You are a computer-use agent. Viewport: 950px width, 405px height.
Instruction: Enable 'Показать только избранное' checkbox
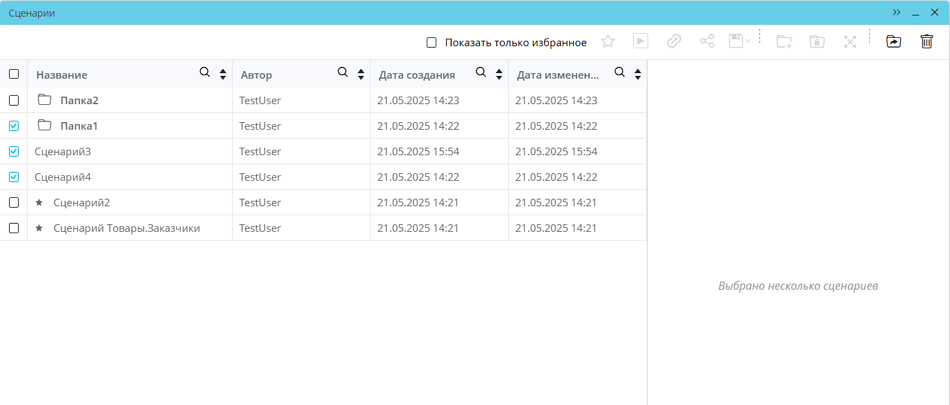click(x=432, y=43)
